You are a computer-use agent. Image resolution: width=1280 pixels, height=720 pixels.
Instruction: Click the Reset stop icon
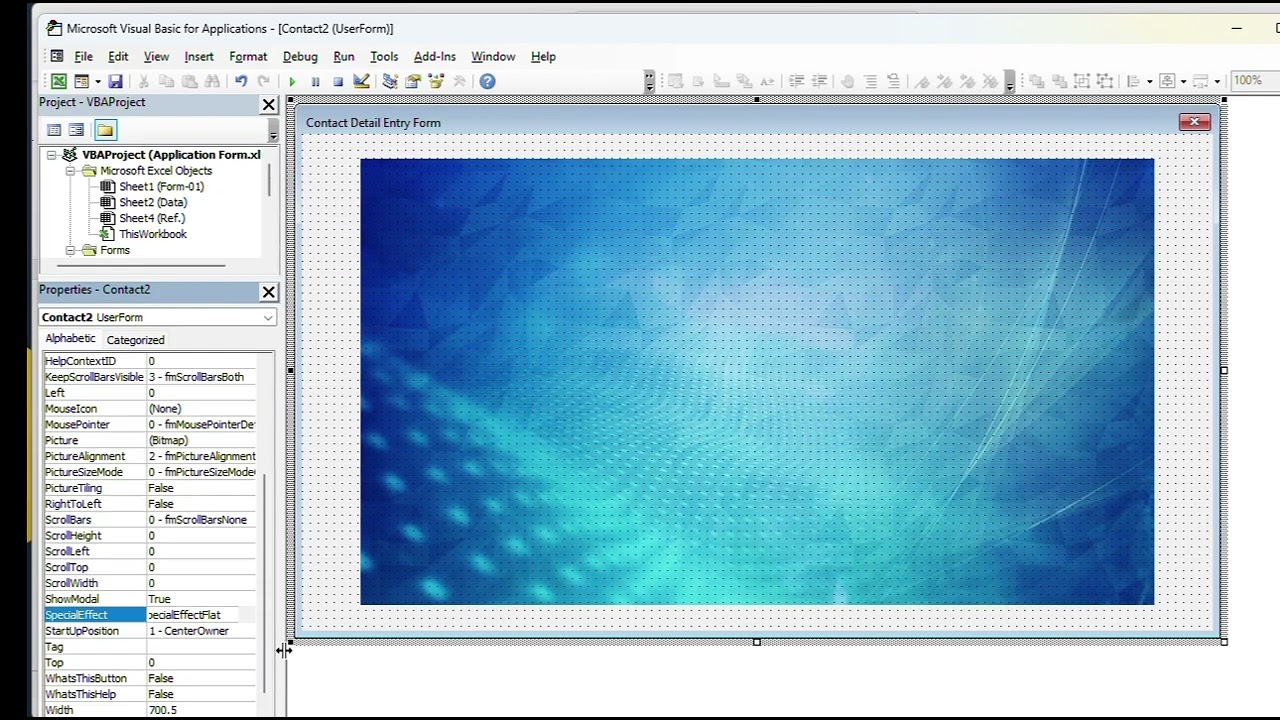[x=338, y=82]
